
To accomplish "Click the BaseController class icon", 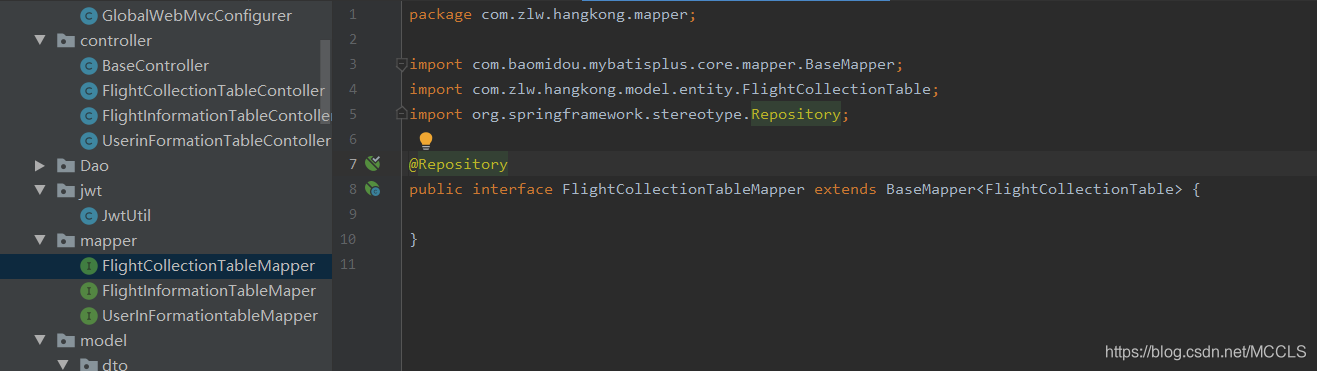I will click(x=88, y=66).
